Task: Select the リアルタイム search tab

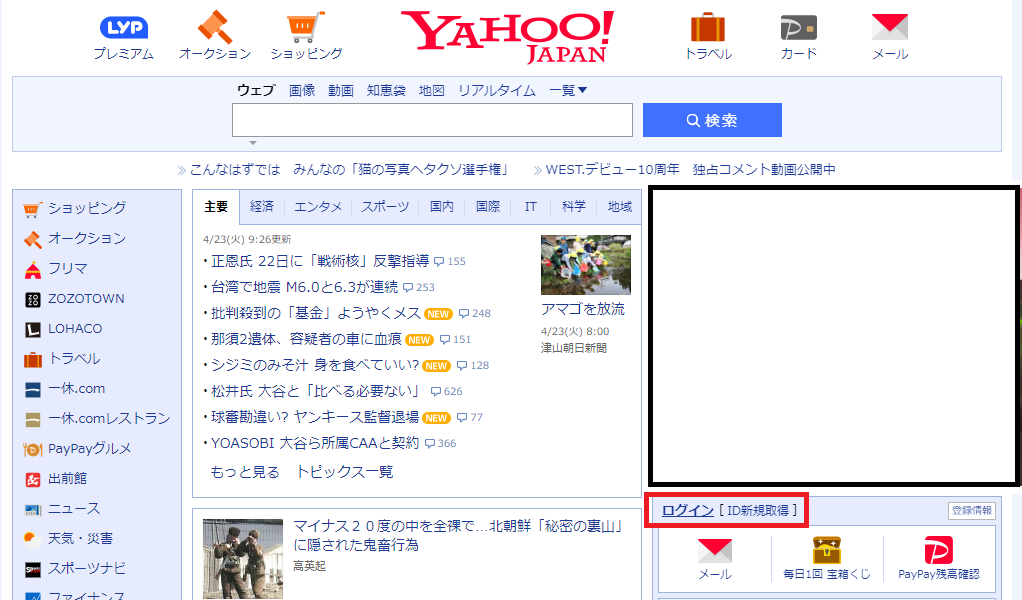Action: pos(497,91)
